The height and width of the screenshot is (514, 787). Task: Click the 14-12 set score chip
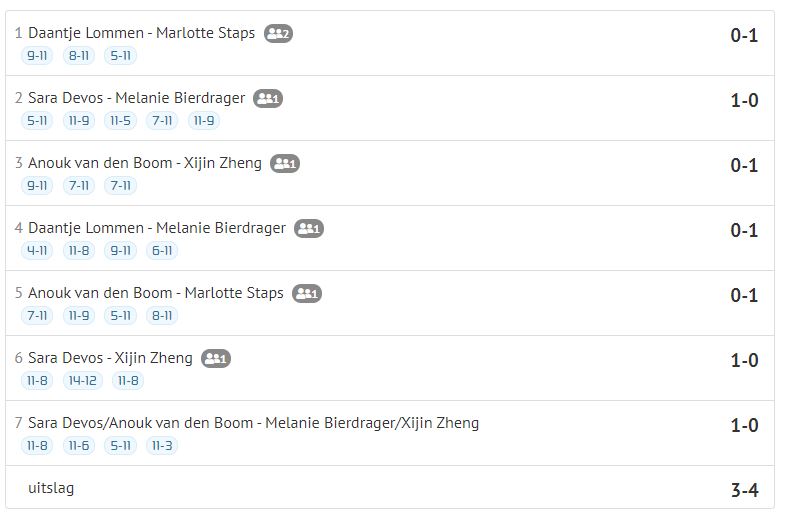[82, 381]
